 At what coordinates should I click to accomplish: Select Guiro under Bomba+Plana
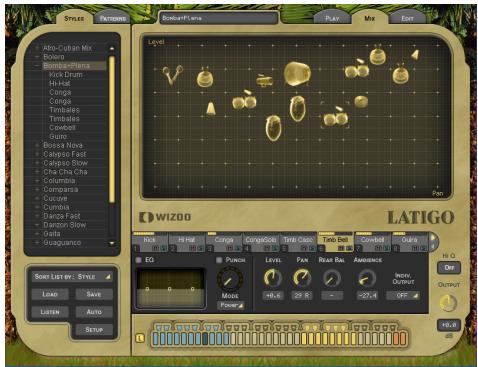tap(58, 137)
